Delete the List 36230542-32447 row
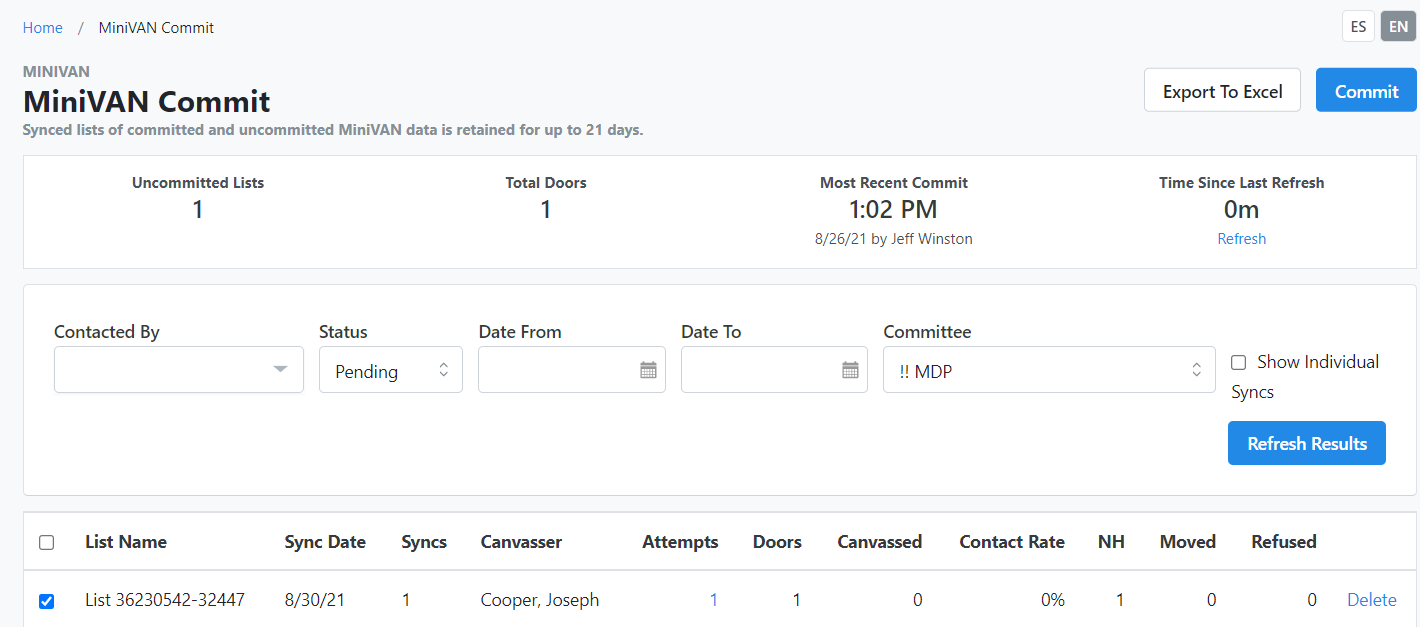Image resolution: width=1420 pixels, height=627 pixels. [1372, 600]
